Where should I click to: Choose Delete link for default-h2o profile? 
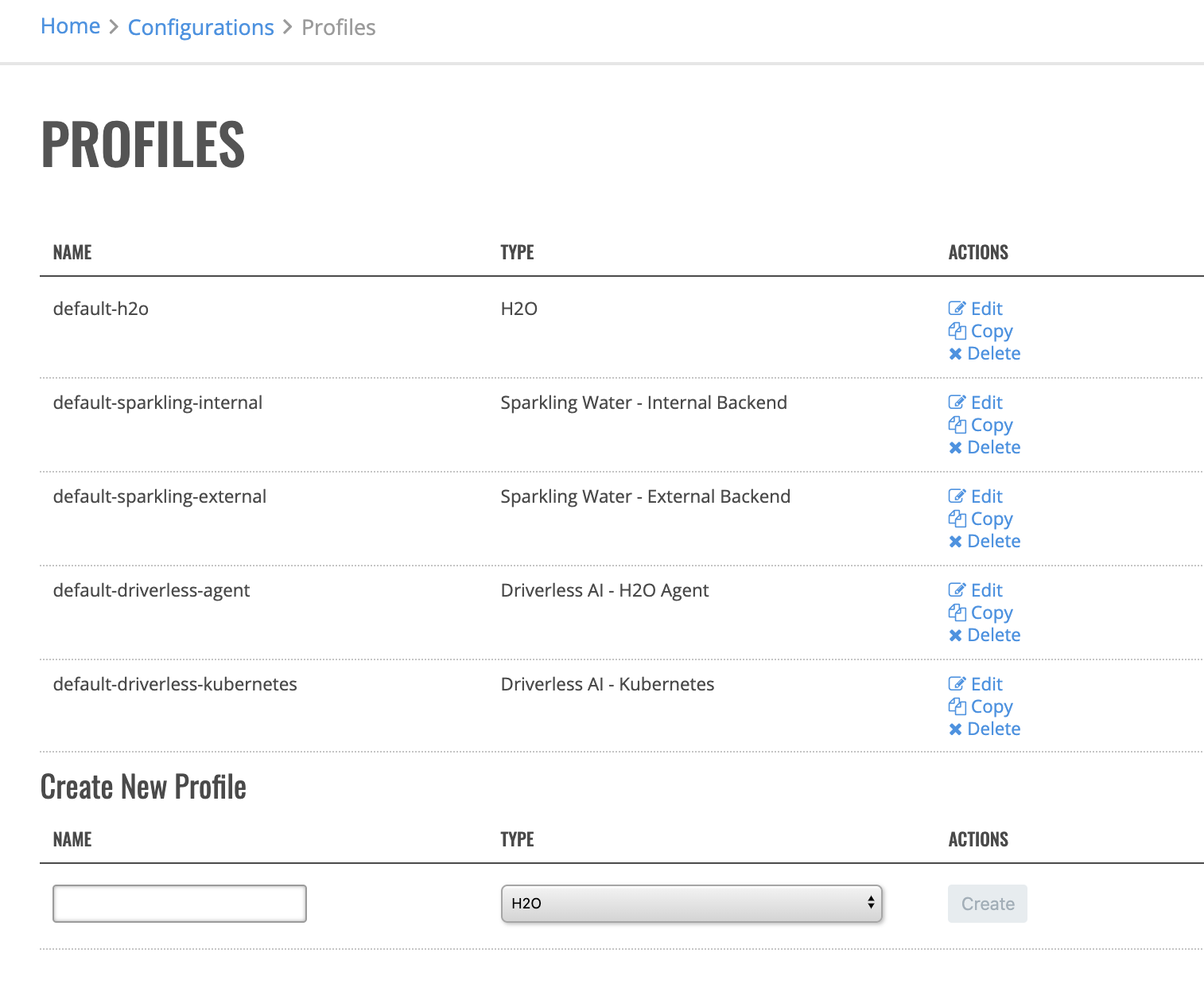click(x=994, y=353)
